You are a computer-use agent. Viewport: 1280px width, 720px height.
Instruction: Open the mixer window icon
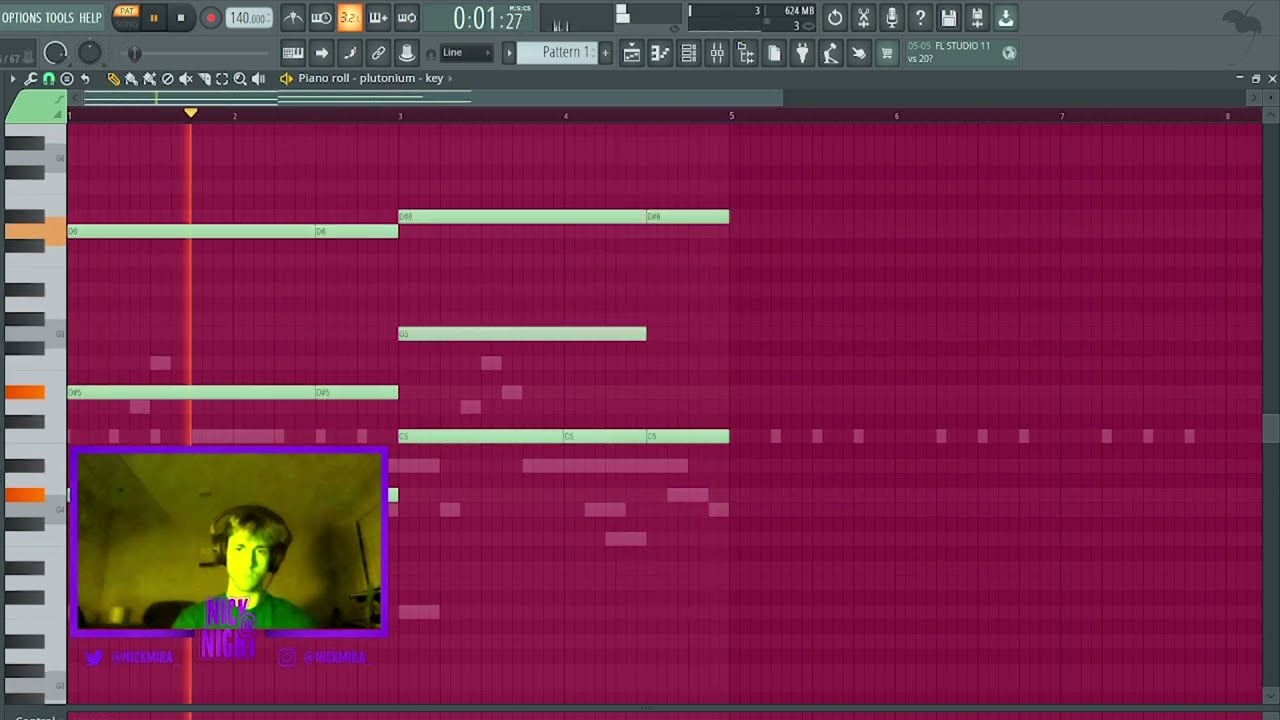tap(717, 53)
